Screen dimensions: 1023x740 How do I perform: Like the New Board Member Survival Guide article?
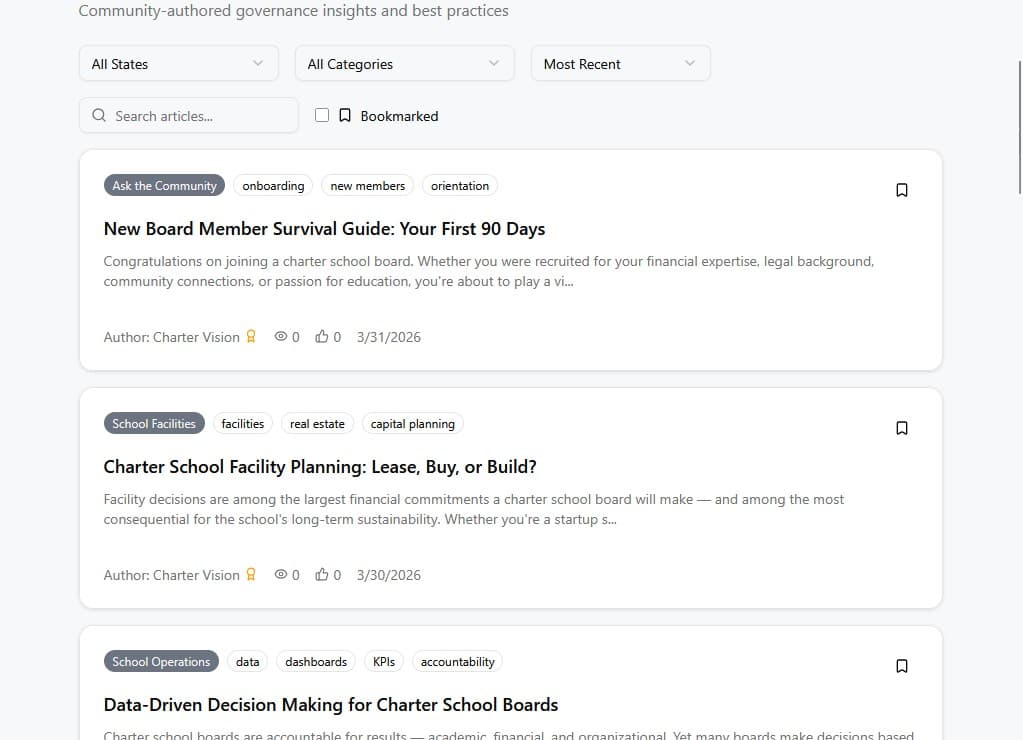tap(322, 337)
